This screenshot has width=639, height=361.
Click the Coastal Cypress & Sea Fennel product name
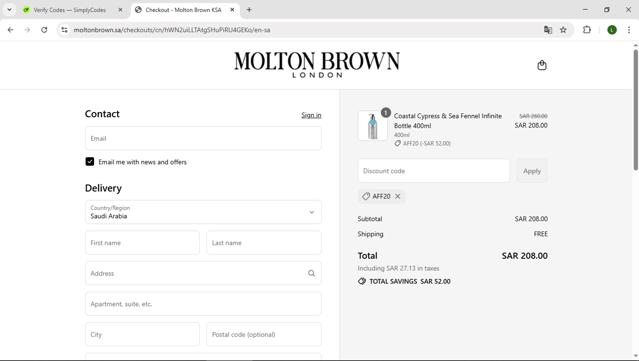click(x=447, y=121)
